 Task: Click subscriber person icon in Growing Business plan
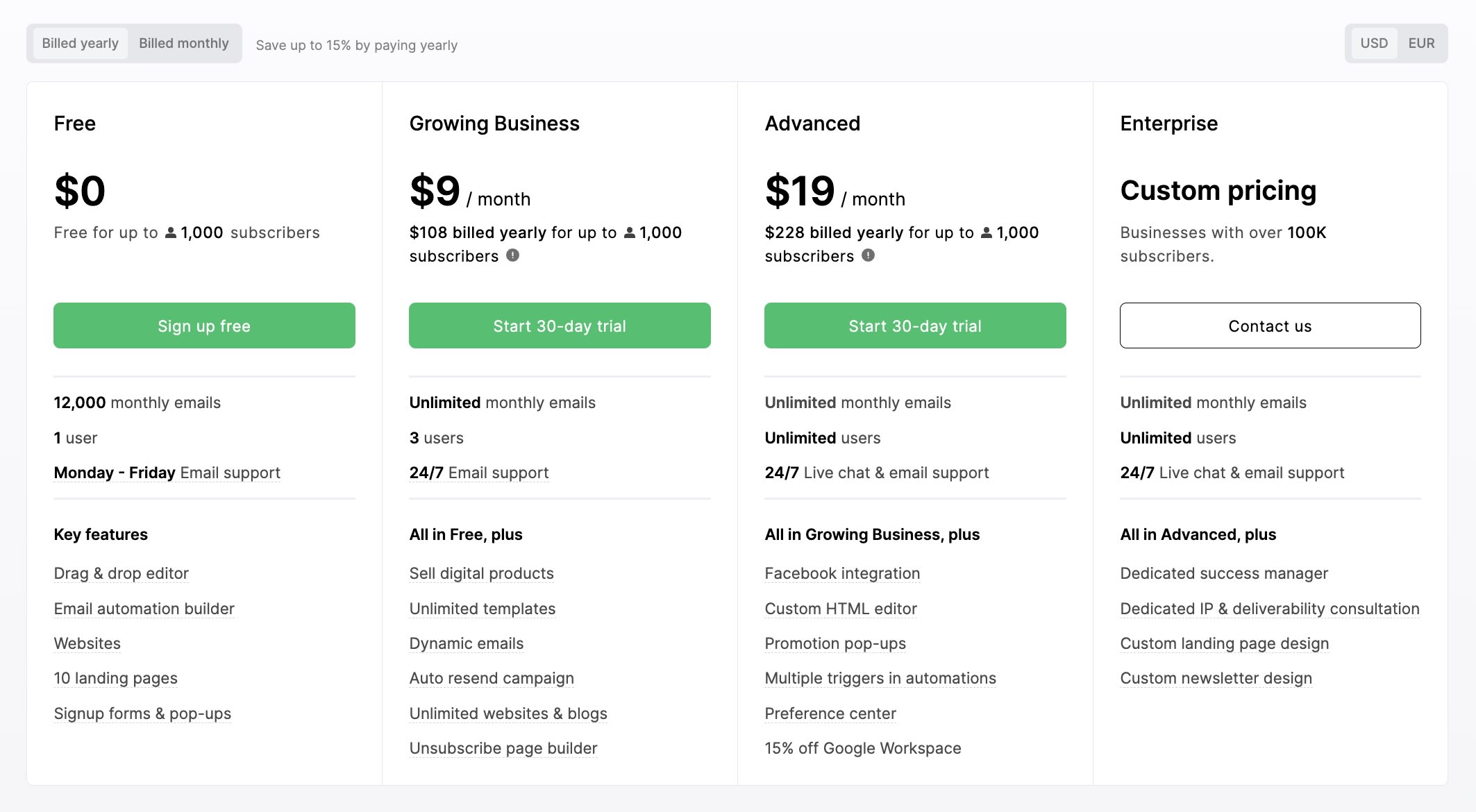(x=629, y=232)
